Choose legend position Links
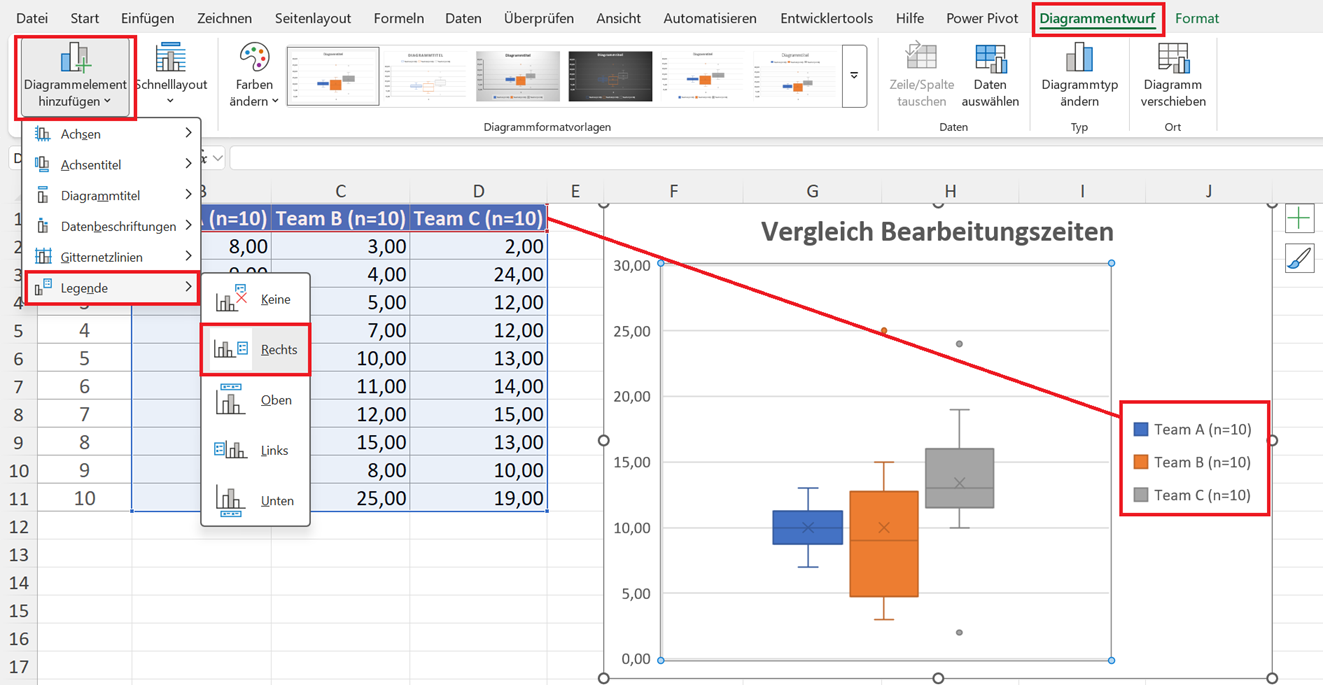The image size is (1323, 685). coord(256,450)
